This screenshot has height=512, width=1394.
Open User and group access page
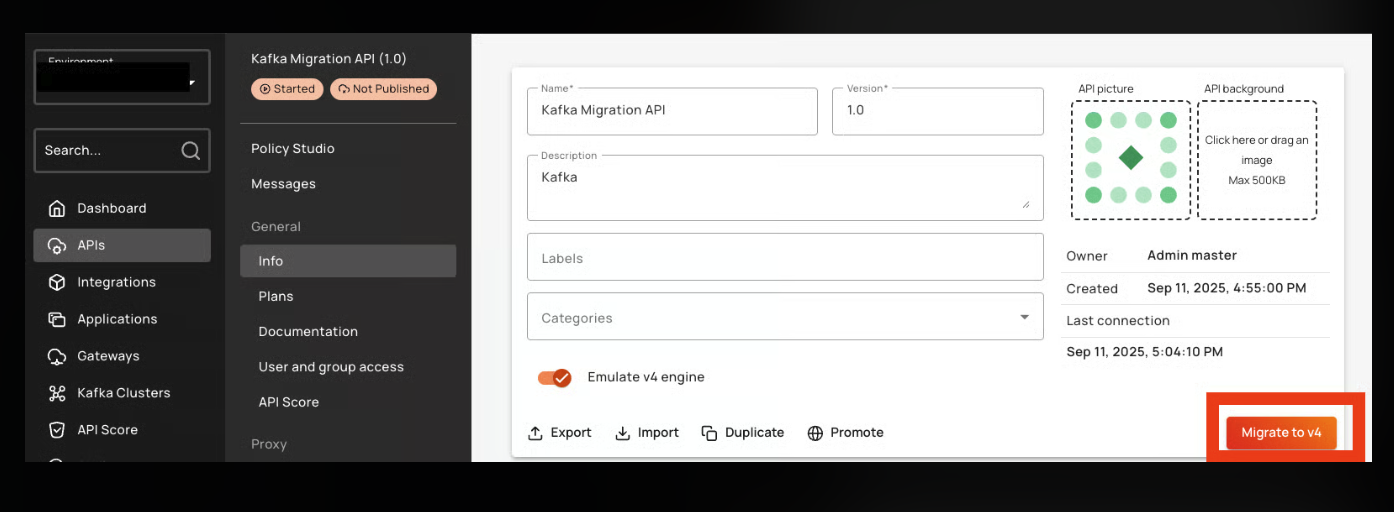tap(331, 367)
